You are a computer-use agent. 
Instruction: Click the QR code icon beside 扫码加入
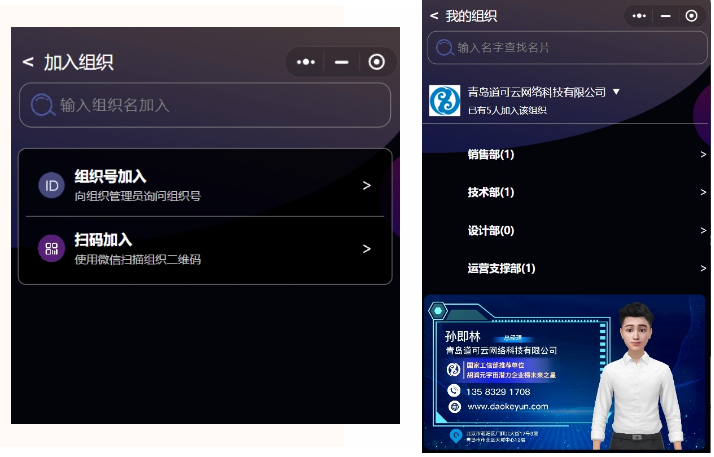click(x=51, y=249)
